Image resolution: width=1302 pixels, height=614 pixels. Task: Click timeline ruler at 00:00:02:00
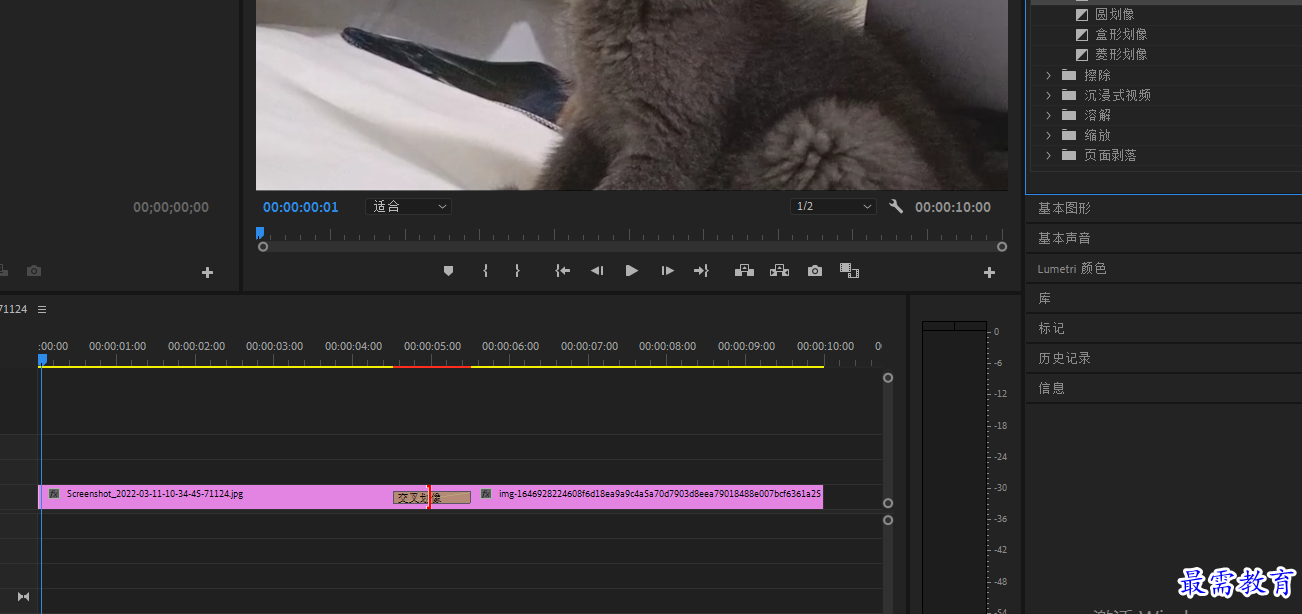point(196,347)
